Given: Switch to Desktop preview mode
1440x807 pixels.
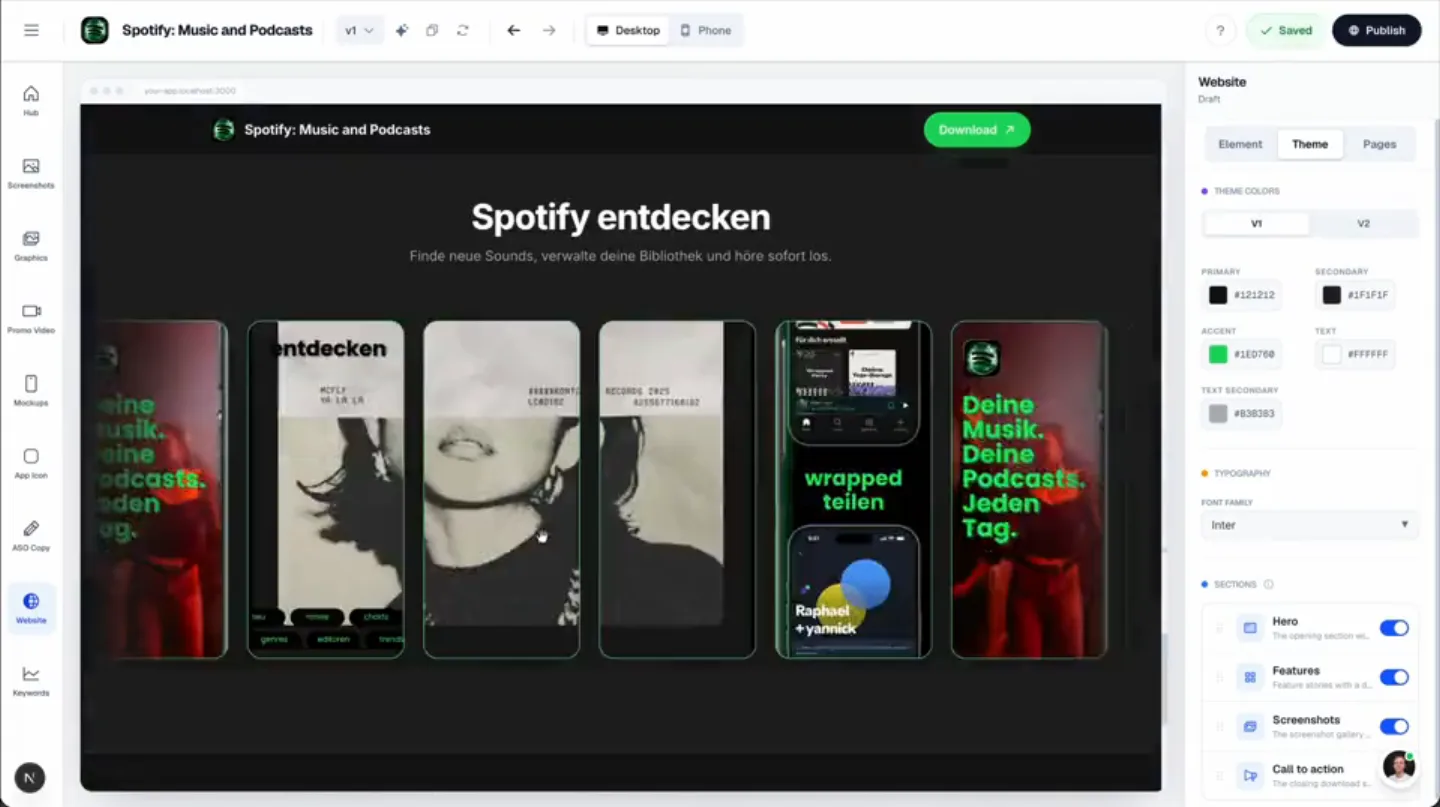Looking at the screenshot, I should tap(628, 30).
